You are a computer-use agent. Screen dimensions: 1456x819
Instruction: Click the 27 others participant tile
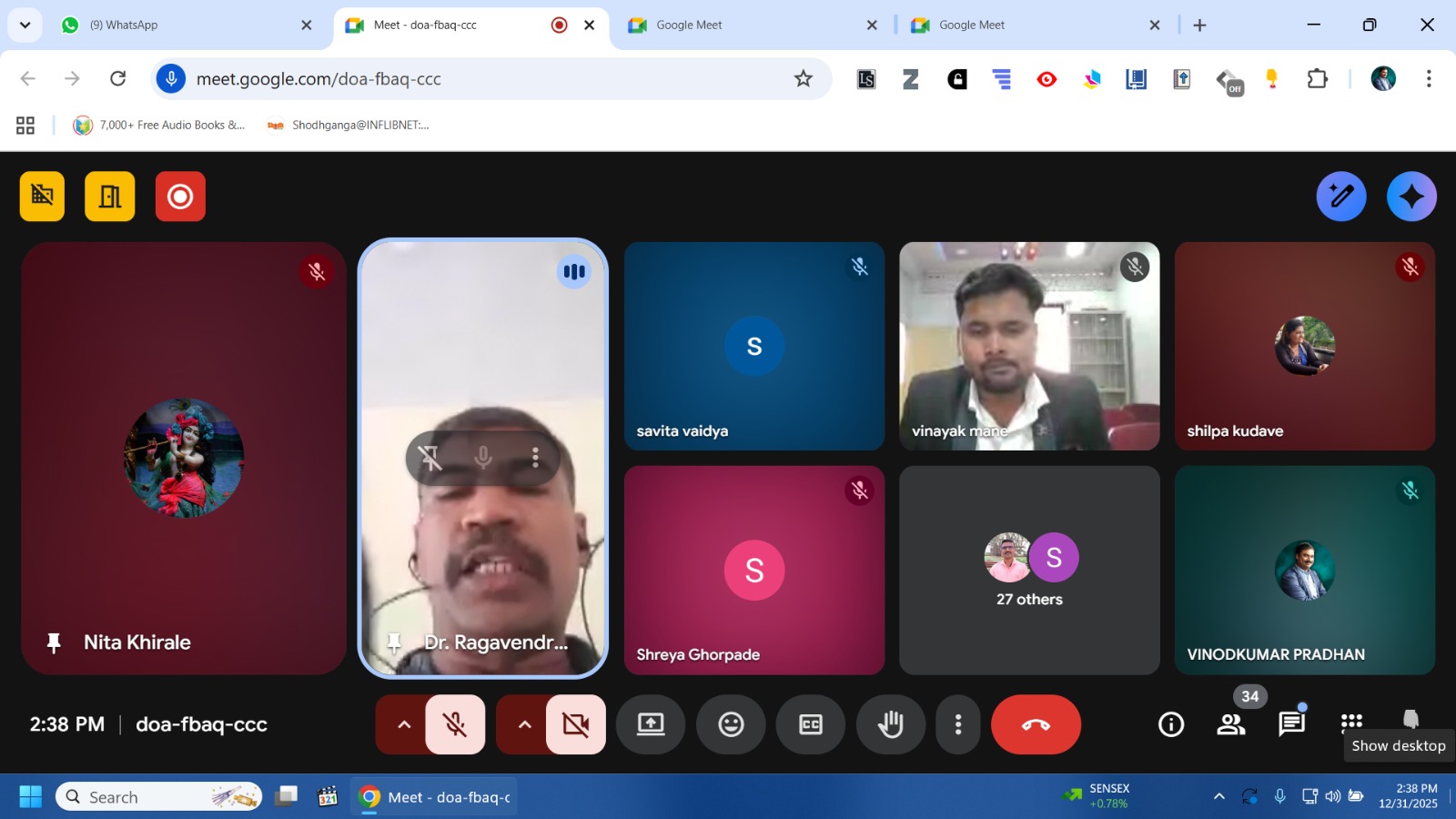pos(1029,571)
